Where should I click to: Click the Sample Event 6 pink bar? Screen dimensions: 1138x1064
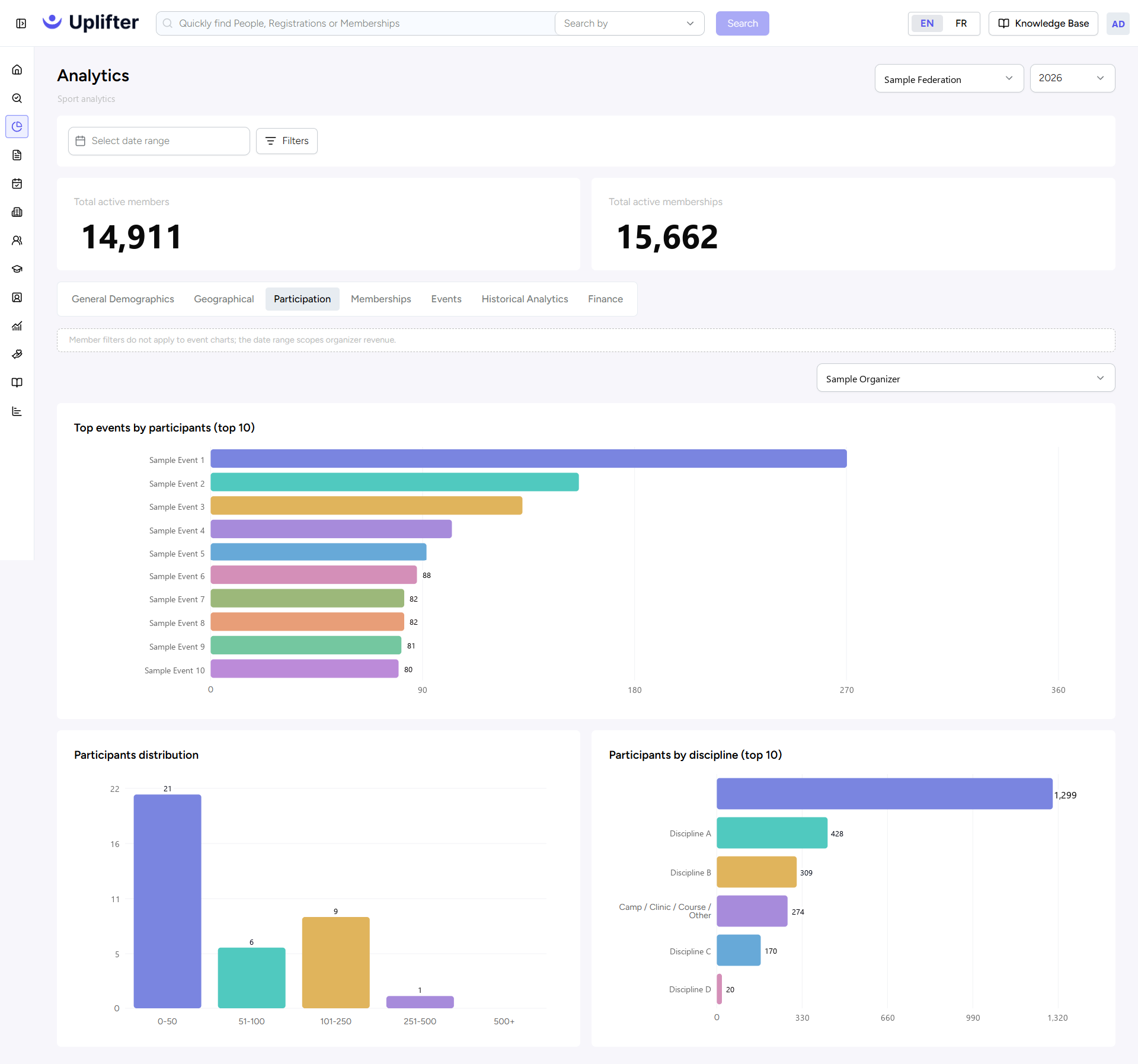(314, 576)
